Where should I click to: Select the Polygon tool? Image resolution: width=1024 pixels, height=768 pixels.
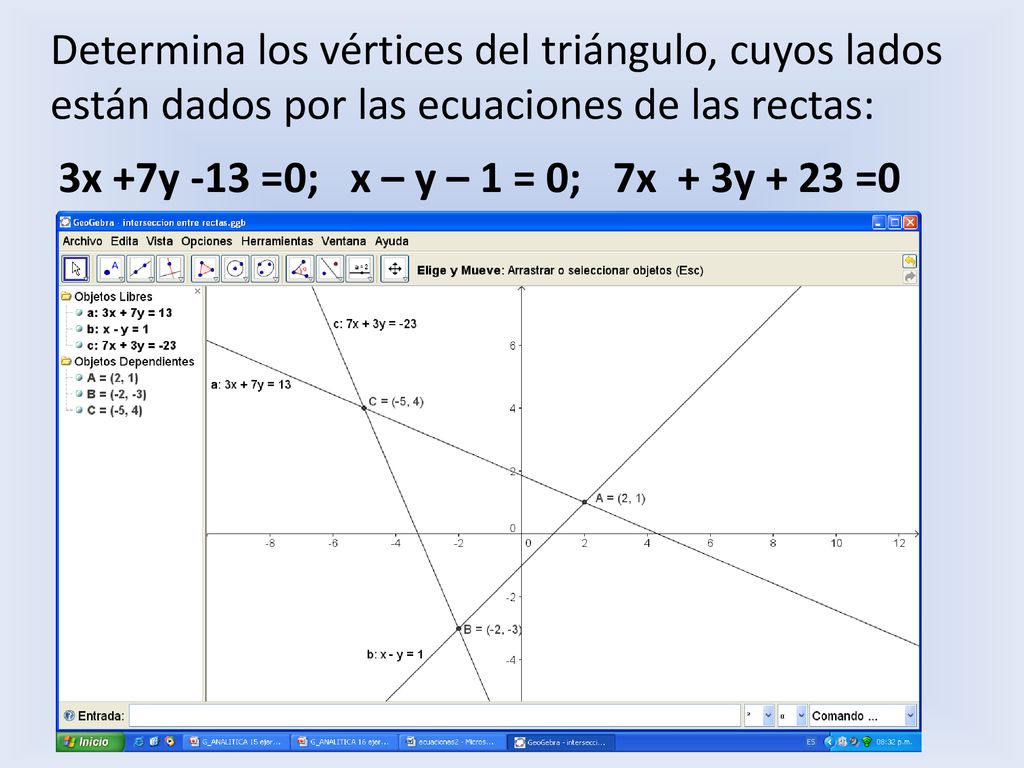tap(206, 269)
